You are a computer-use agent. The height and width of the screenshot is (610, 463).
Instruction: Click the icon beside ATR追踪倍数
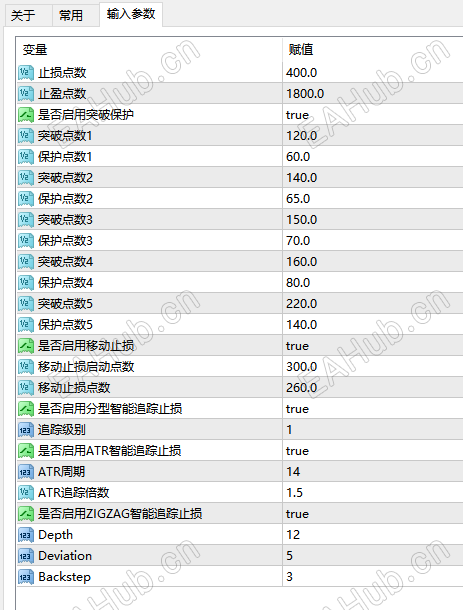coord(26,493)
